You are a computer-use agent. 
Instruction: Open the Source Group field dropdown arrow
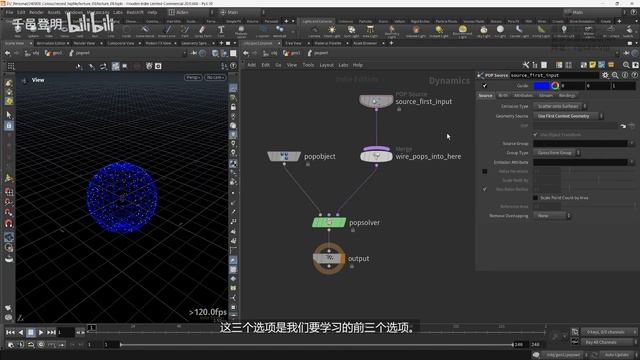[632, 143]
